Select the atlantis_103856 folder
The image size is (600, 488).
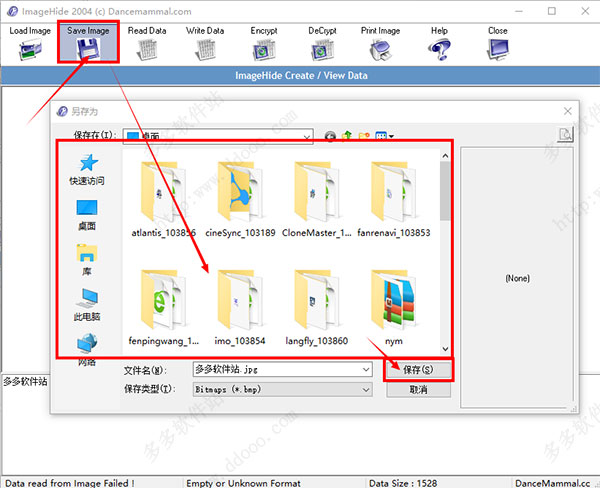click(163, 199)
